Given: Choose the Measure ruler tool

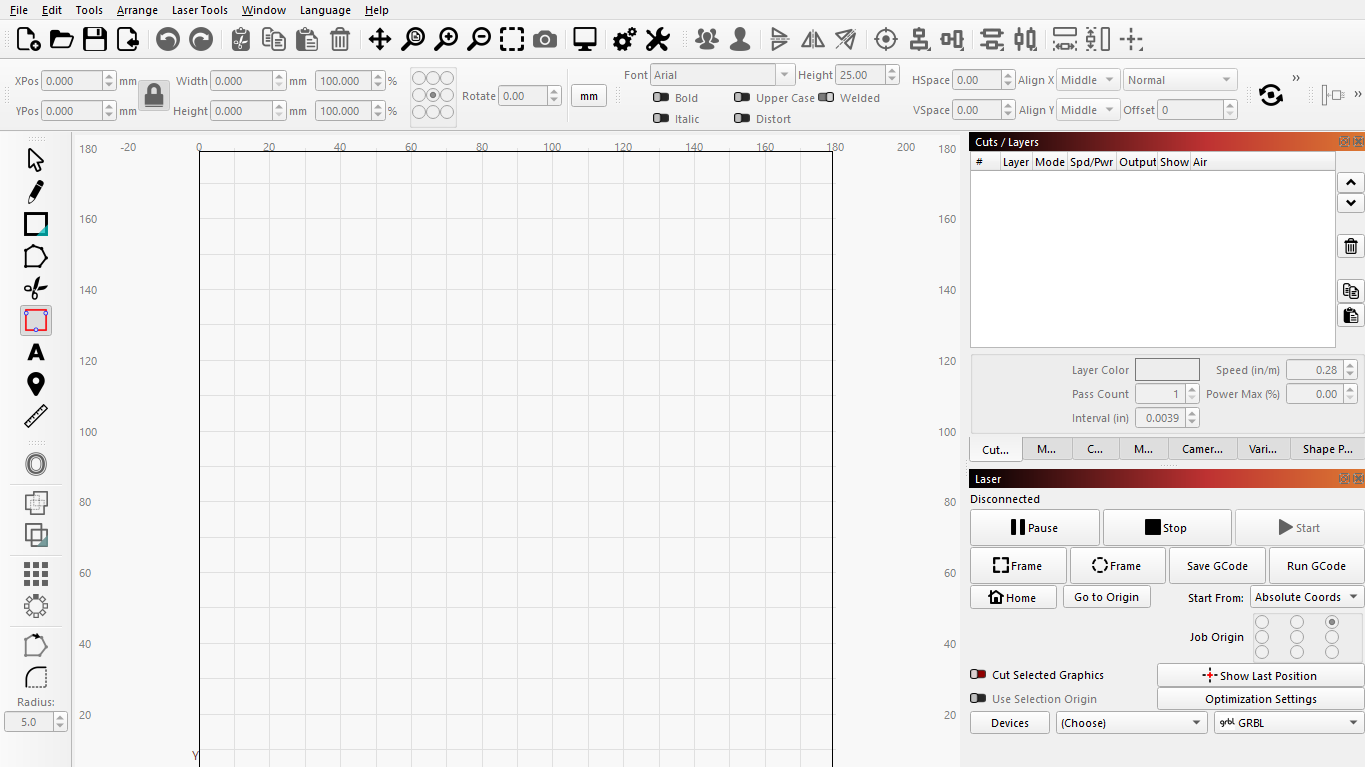Looking at the screenshot, I should click(x=36, y=416).
